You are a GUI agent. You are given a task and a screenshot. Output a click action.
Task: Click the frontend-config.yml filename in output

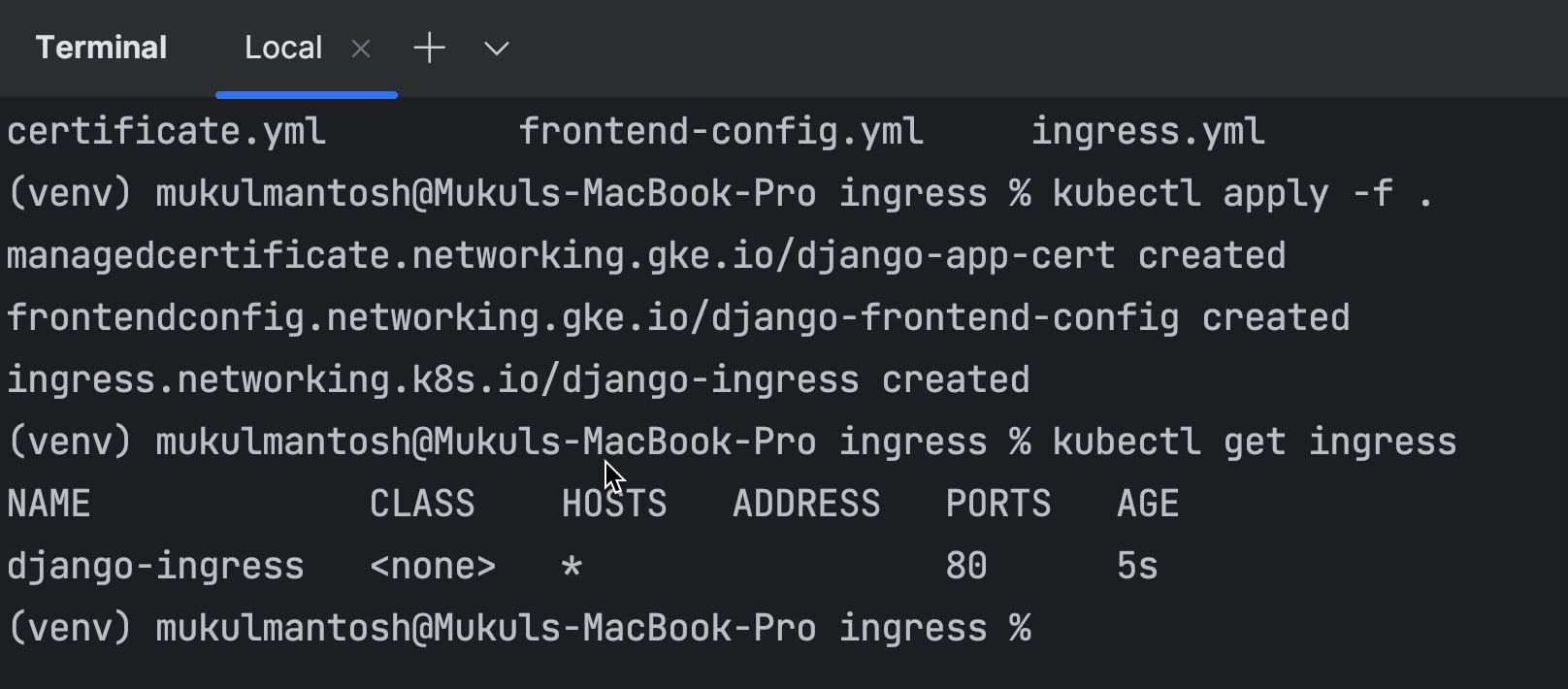721,131
